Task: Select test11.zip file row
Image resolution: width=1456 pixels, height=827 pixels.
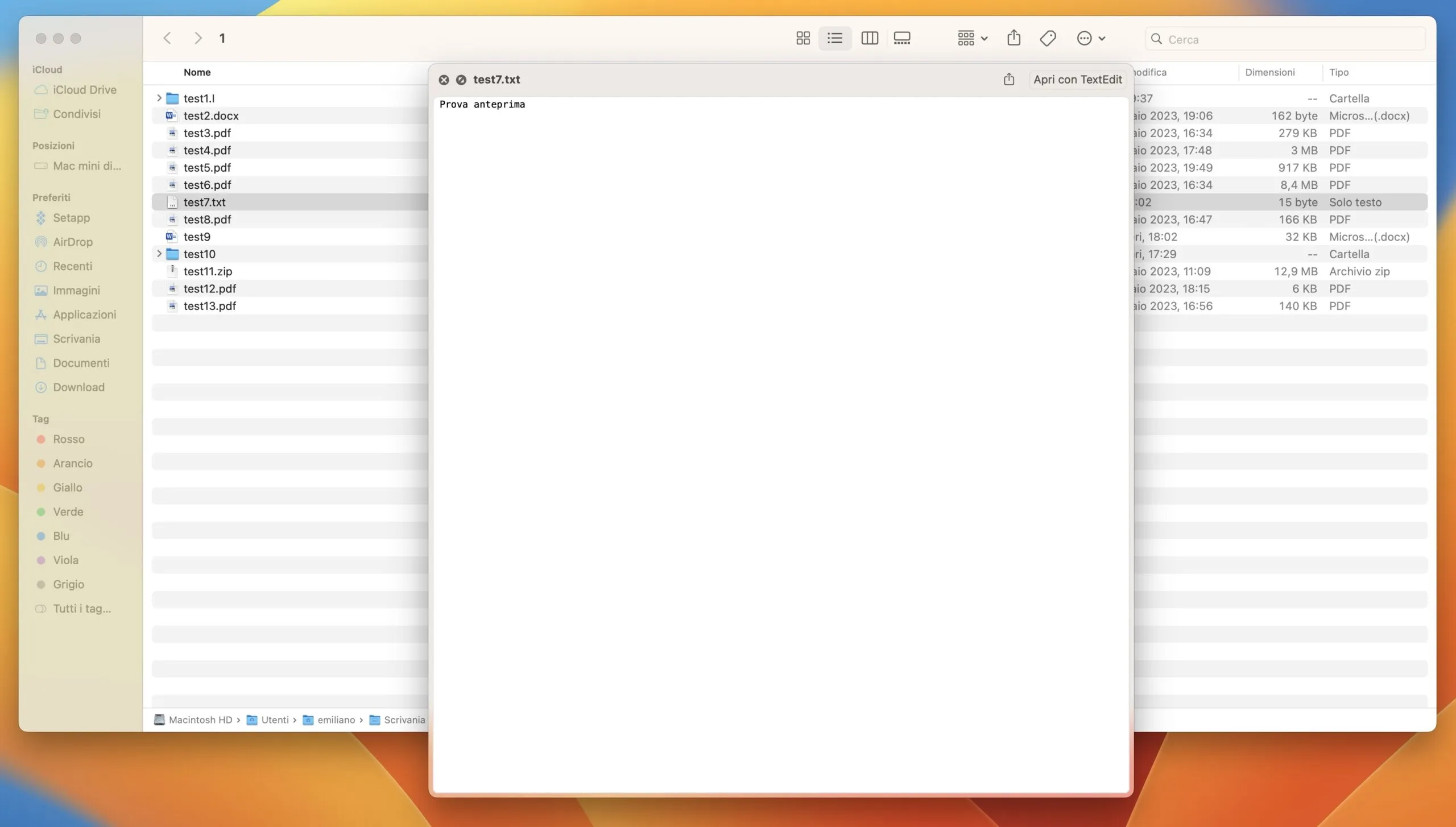Action: coord(208,271)
